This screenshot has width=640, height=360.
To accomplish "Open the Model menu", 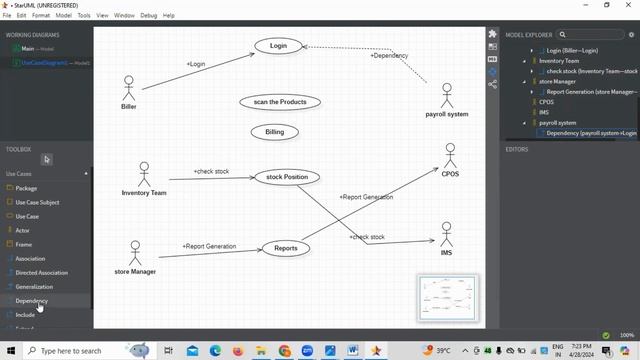I will click(64, 16).
